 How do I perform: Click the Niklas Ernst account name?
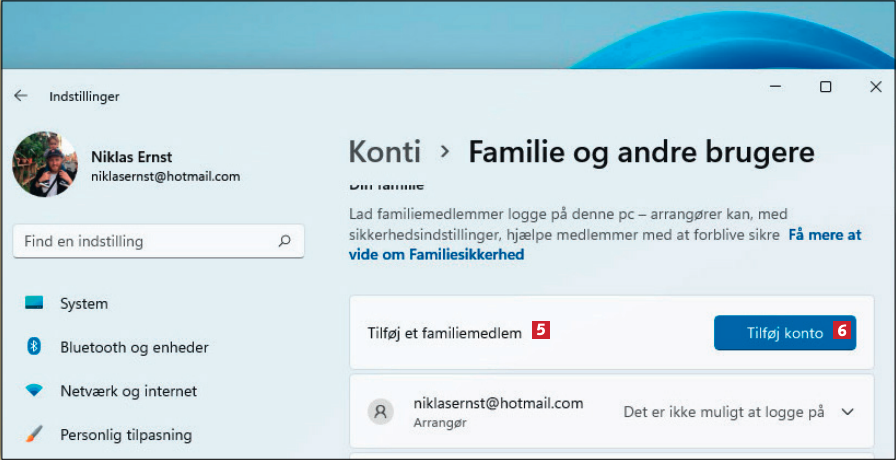coord(131,157)
